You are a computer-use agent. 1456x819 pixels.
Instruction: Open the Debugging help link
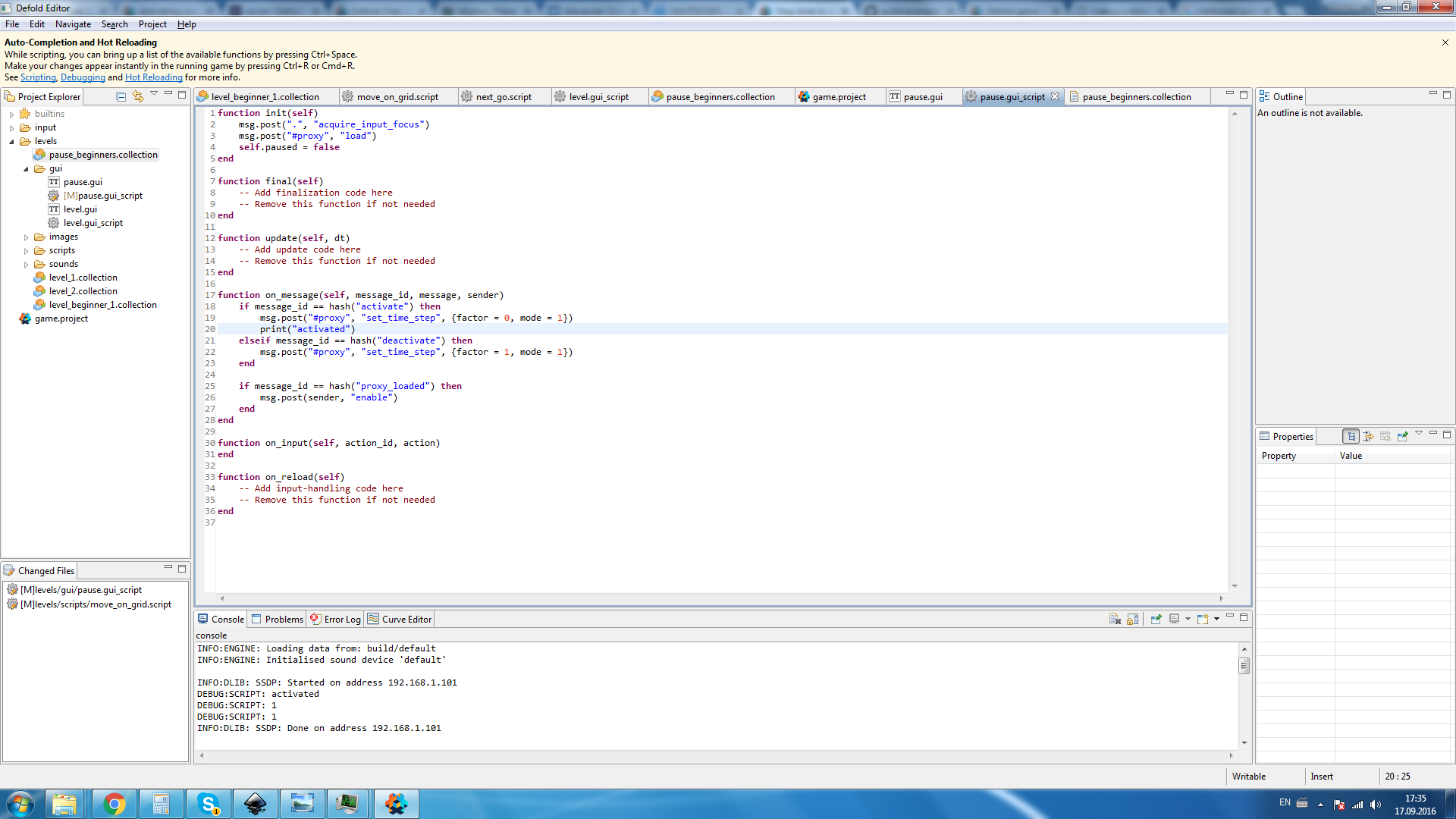tap(83, 77)
